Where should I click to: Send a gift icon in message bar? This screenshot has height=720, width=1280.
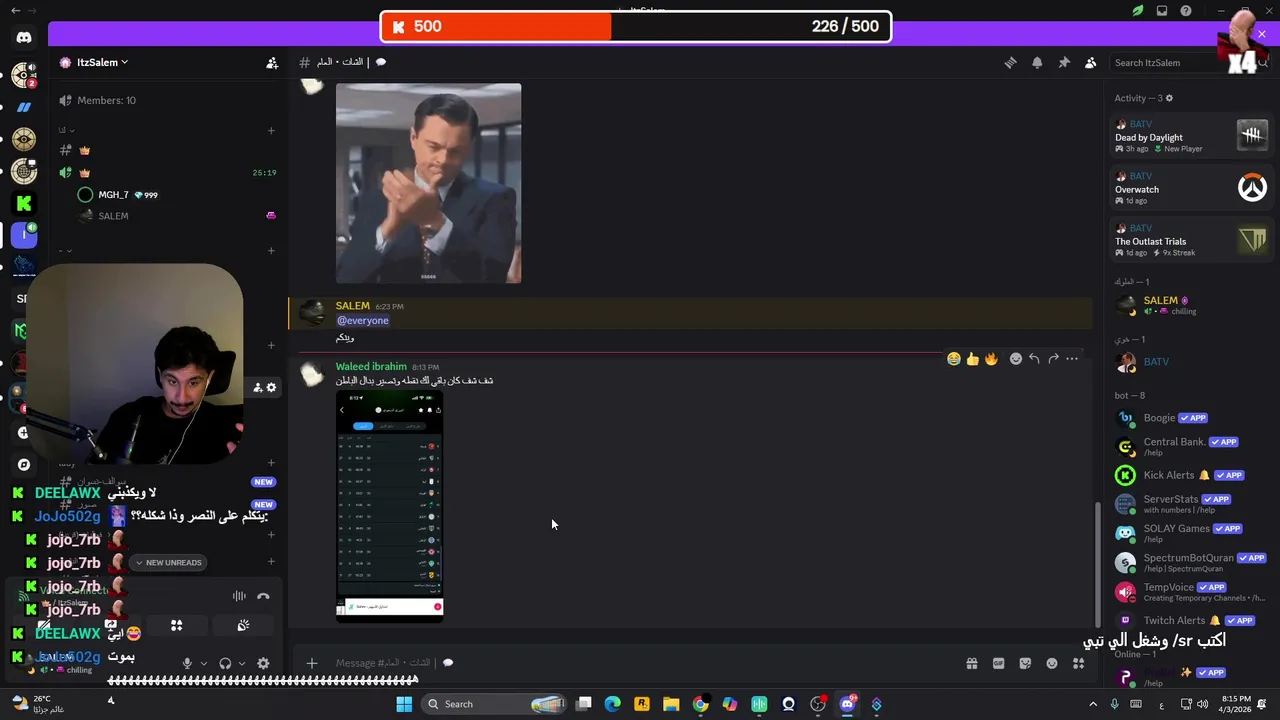971,663
